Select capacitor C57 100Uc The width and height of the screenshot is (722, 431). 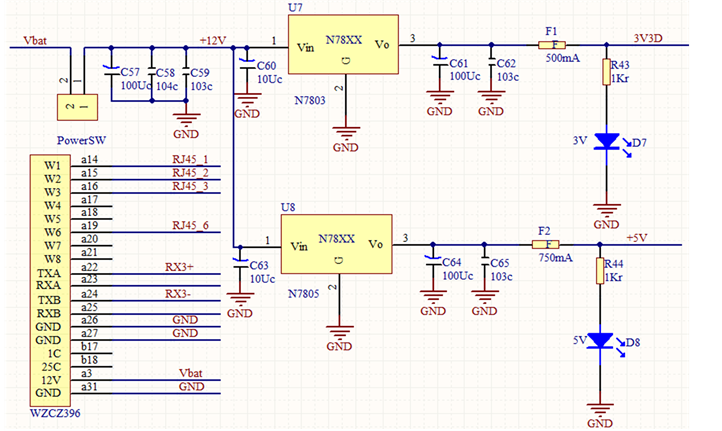(111, 72)
